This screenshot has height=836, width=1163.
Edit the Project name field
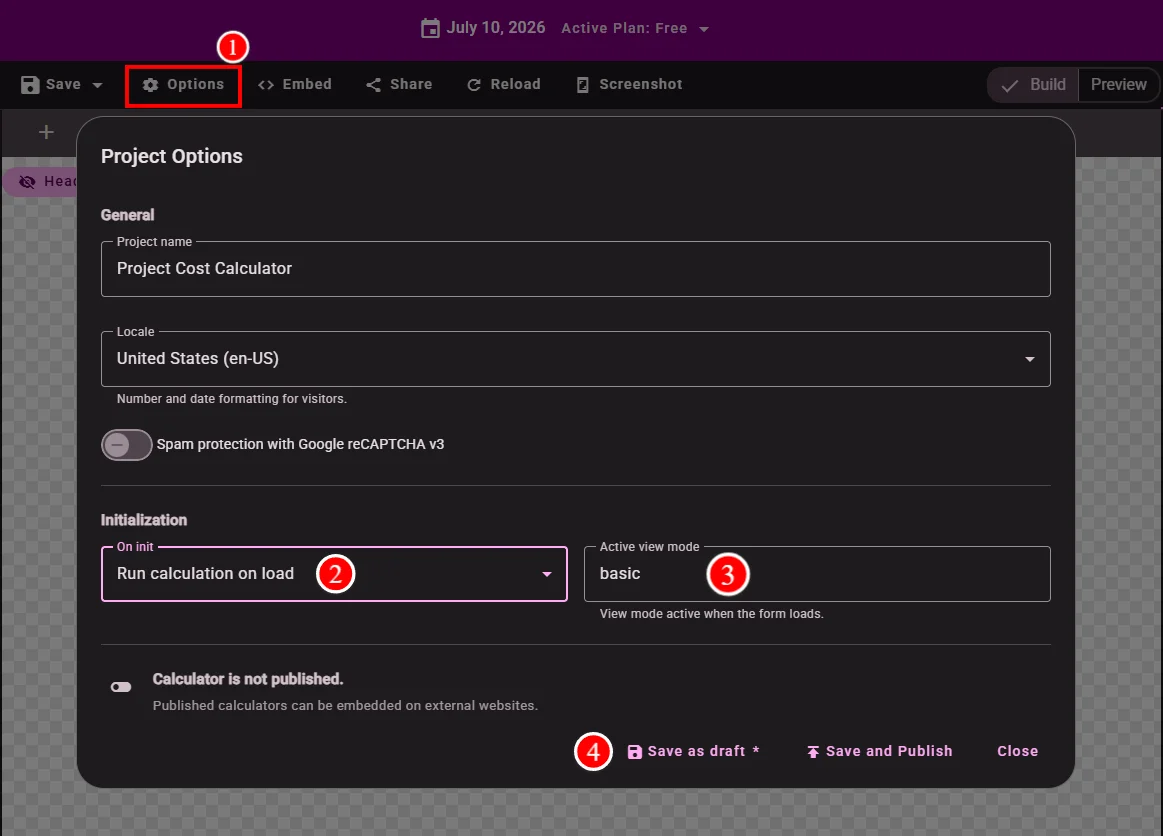[576, 269]
